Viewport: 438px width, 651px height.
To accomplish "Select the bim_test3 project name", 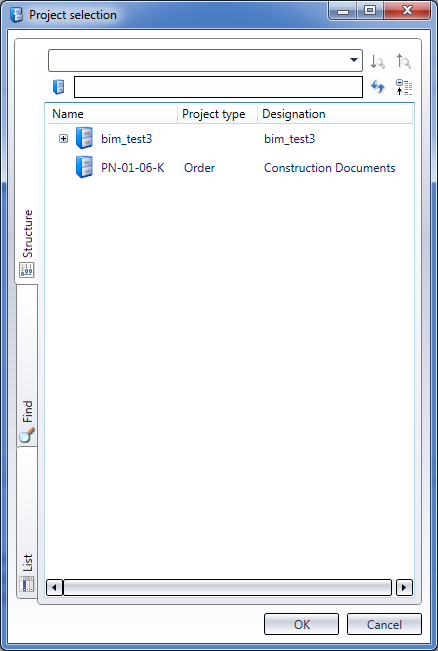I will click(127, 139).
